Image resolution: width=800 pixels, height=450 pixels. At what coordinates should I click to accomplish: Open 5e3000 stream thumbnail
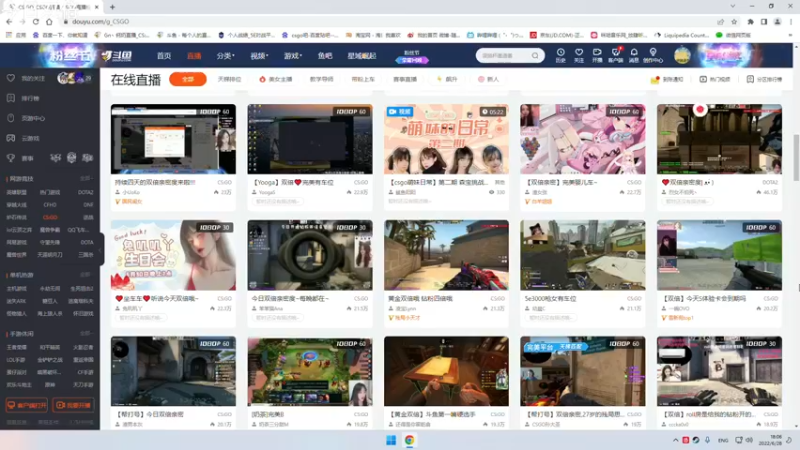point(583,255)
